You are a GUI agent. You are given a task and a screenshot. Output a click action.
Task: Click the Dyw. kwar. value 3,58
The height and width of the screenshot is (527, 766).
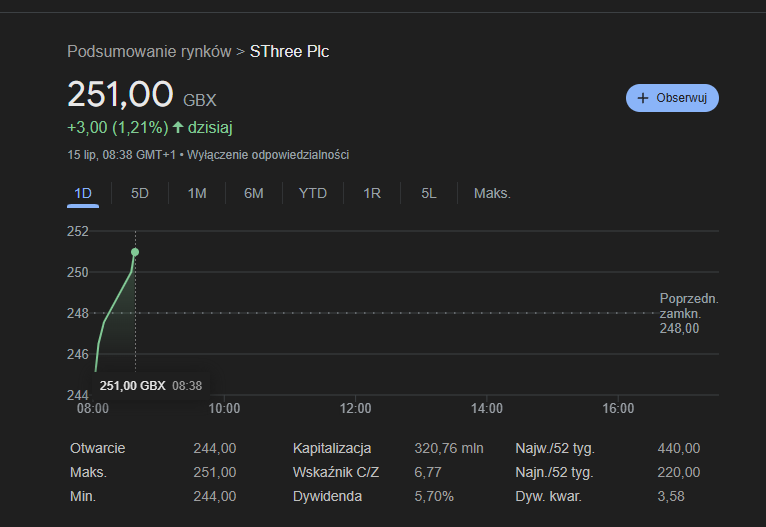point(671,496)
